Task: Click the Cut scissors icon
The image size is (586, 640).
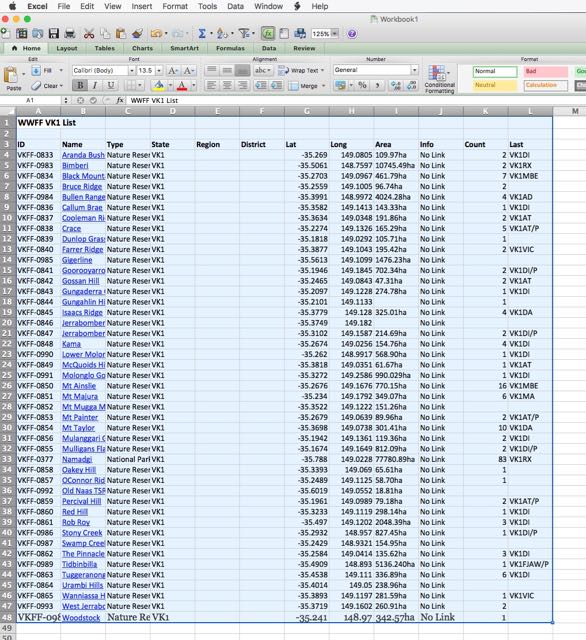Action: tap(89, 33)
